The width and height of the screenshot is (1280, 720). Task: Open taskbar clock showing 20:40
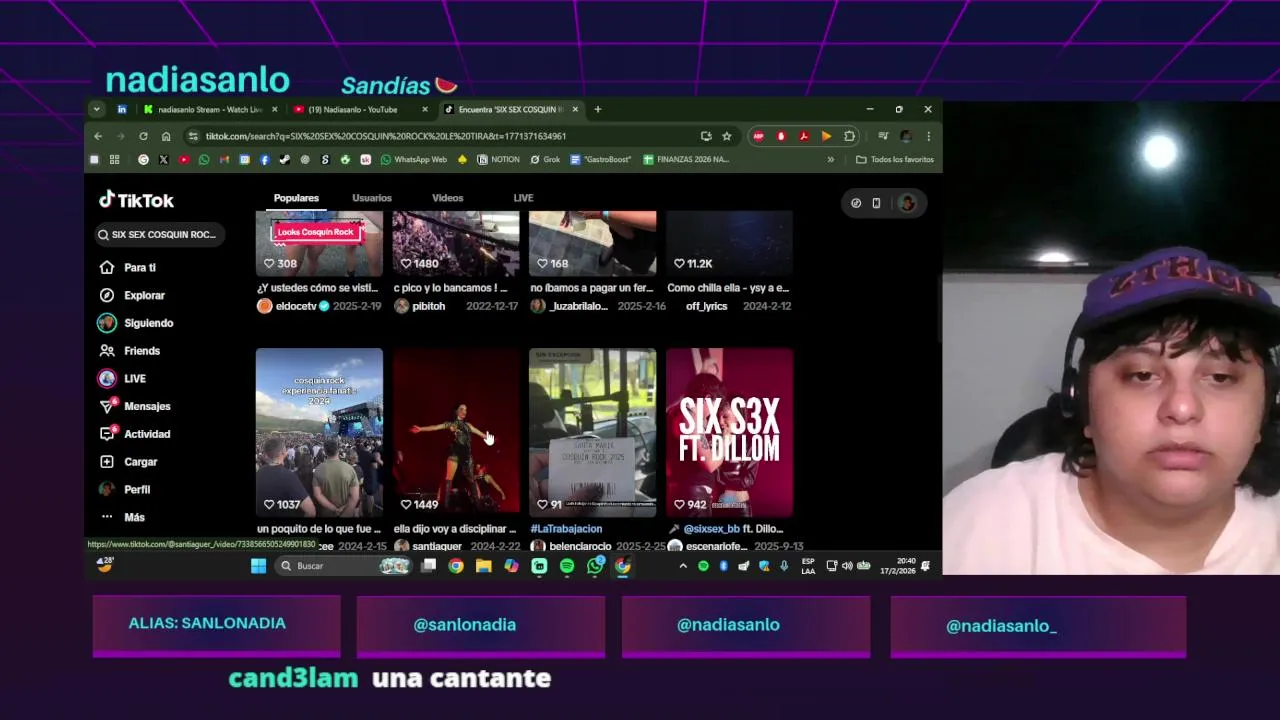tap(897, 566)
